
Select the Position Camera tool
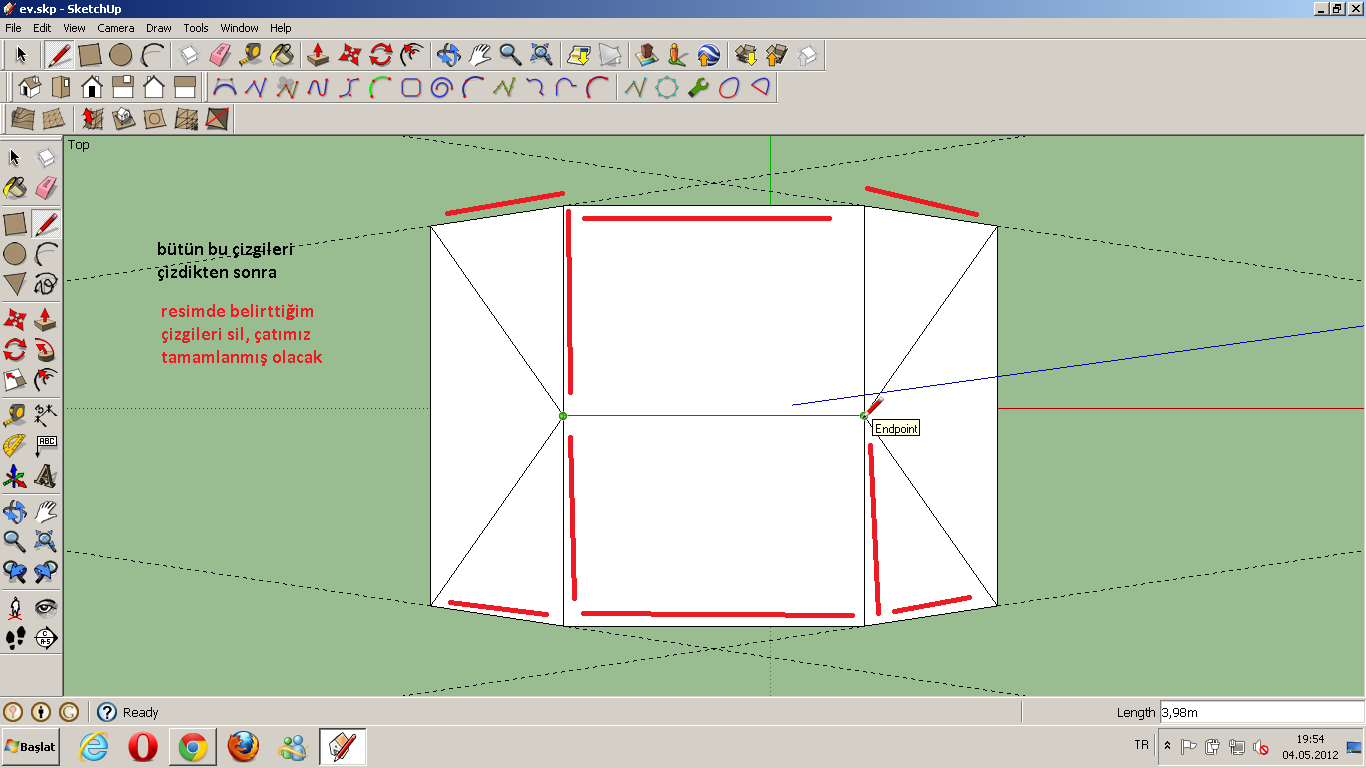tap(15, 606)
